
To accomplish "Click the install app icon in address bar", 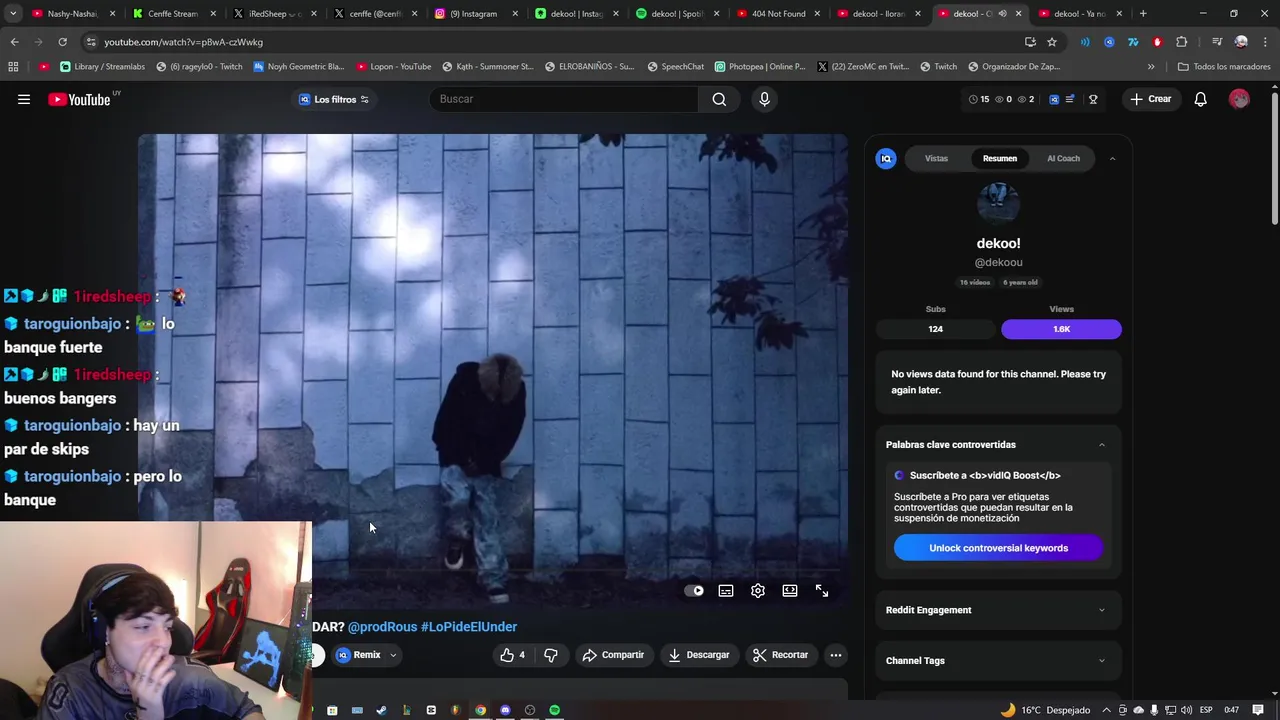I will click(x=1030, y=42).
